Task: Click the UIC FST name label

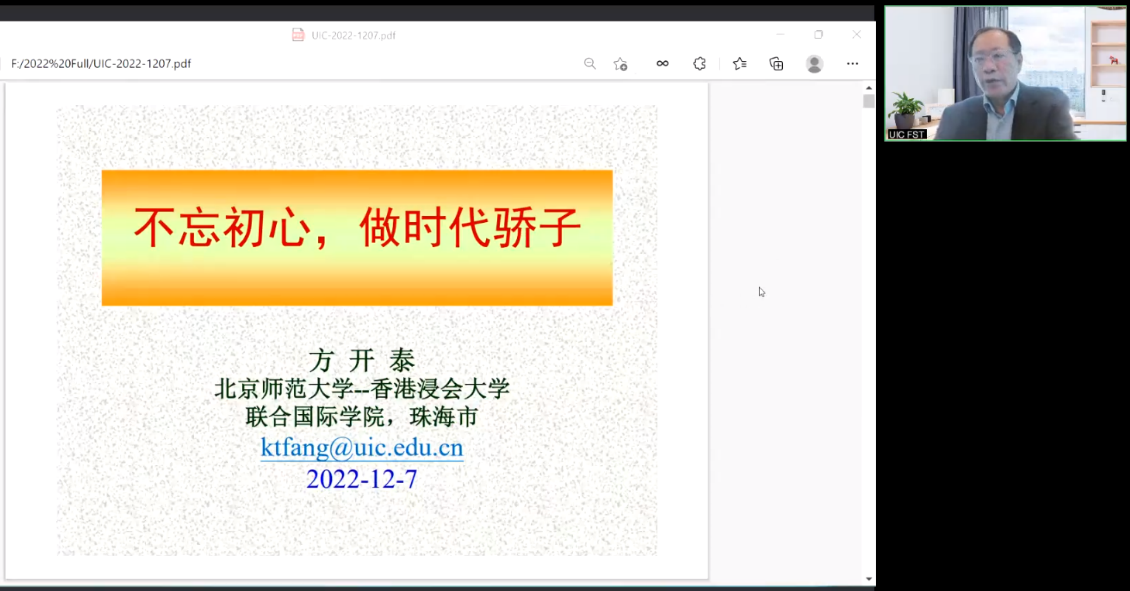Action: point(907,134)
